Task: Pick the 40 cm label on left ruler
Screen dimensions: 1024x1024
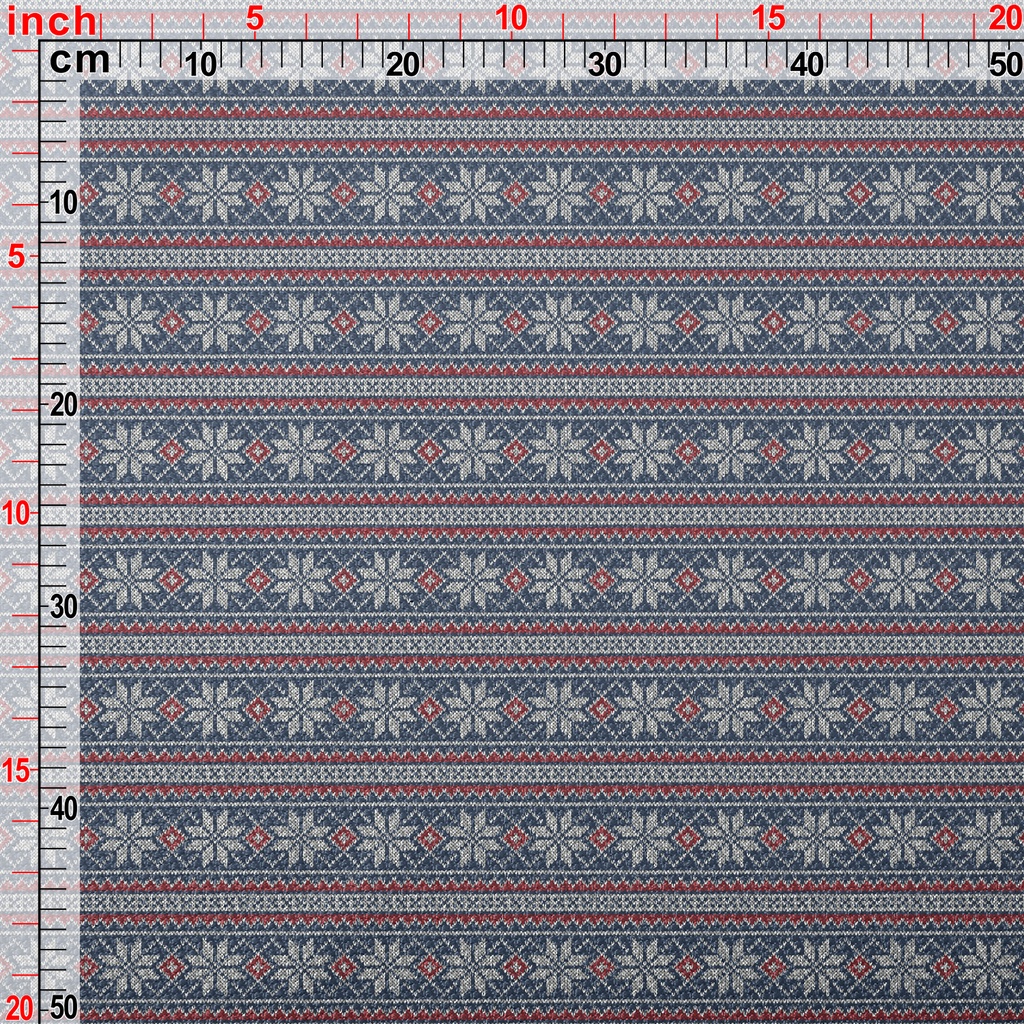Action: (x=64, y=808)
